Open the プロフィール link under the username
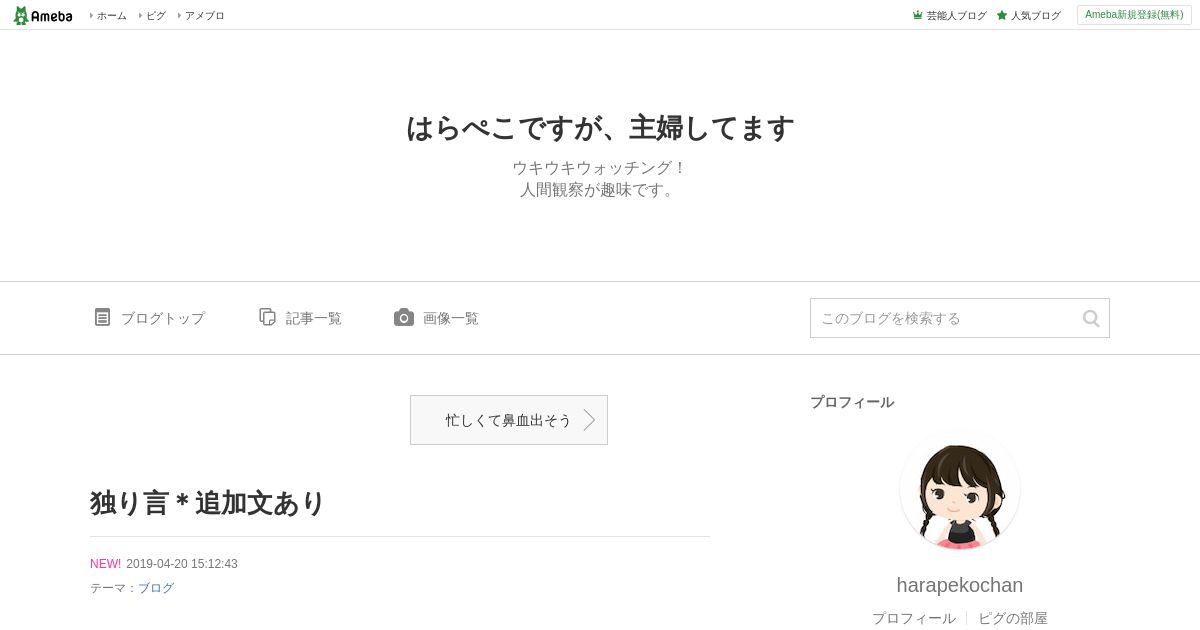The width and height of the screenshot is (1200, 630). tap(914, 618)
